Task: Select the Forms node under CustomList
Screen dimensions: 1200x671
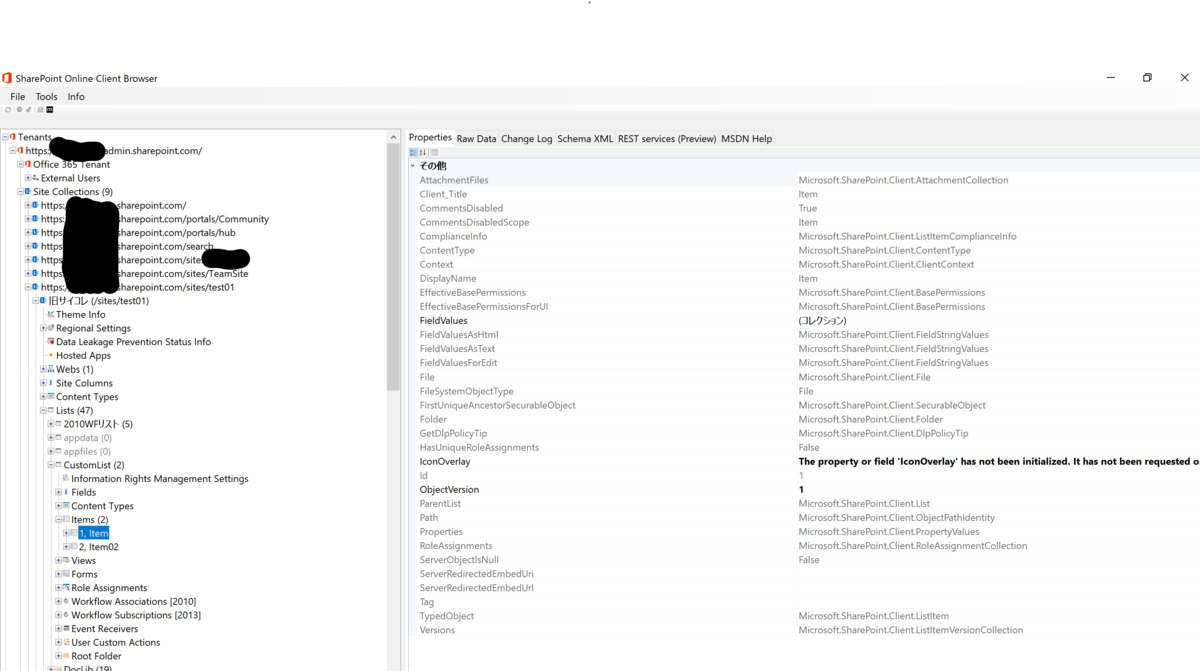Action: coord(85,574)
